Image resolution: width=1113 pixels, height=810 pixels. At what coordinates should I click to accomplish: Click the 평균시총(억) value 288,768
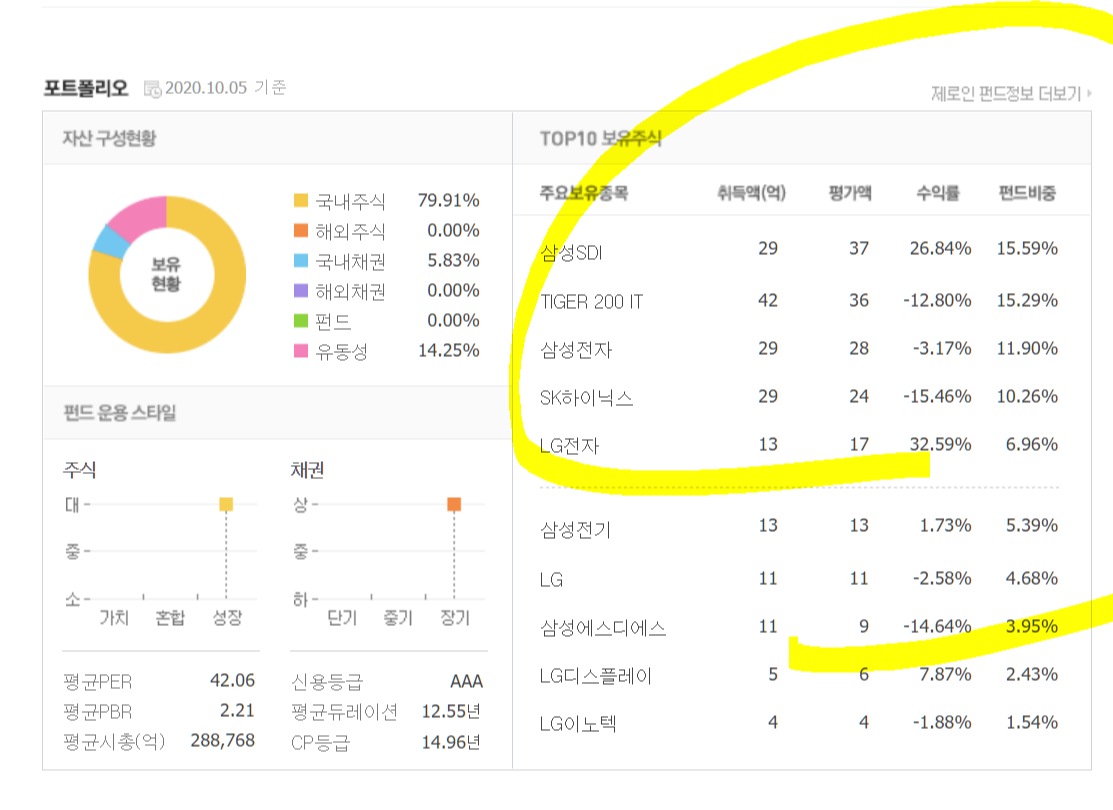pyautogui.click(x=223, y=740)
